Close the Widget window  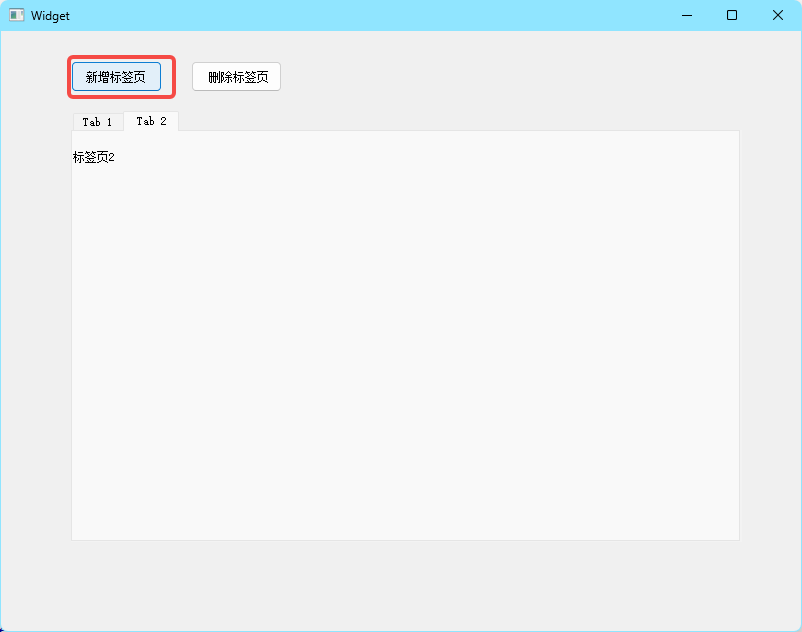tap(777, 15)
